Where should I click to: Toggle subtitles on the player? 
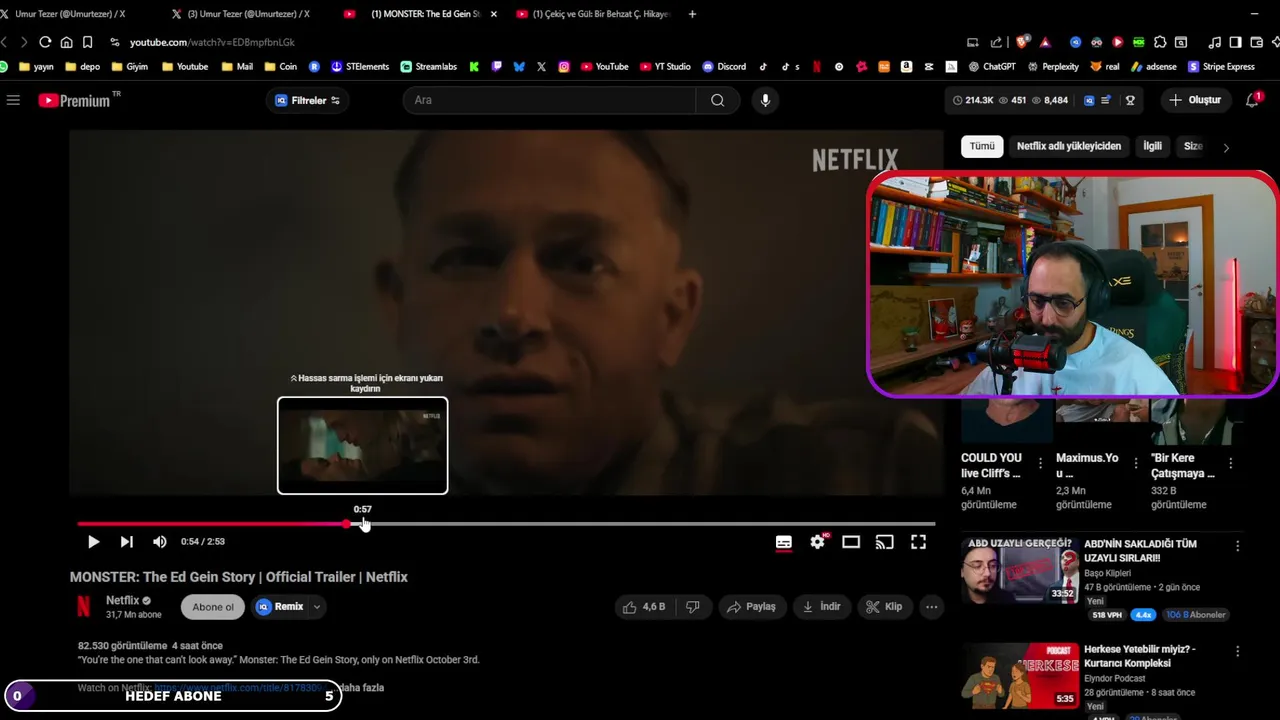click(x=784, y=542)
